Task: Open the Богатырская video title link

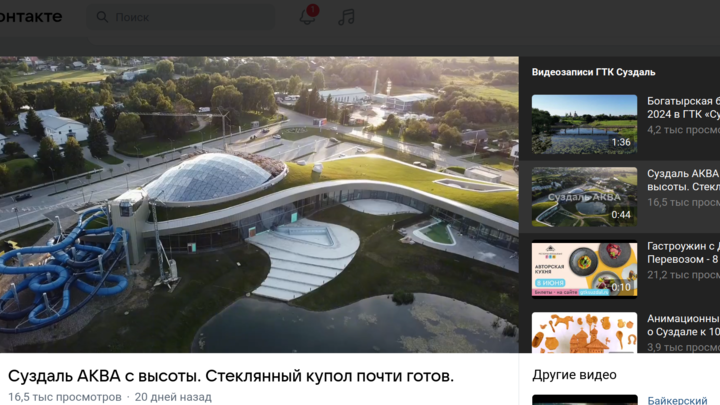Action: (683, 107)
